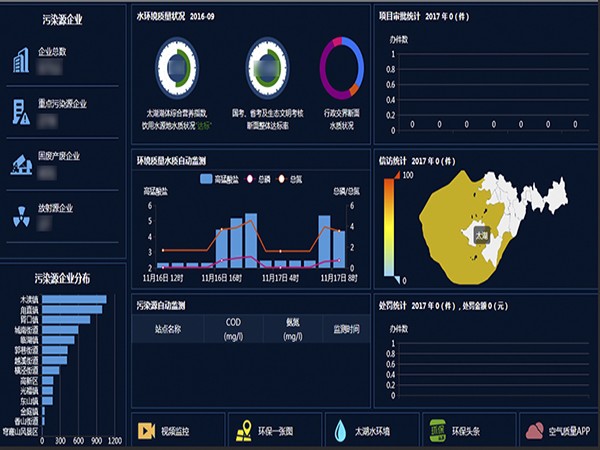
Task: Click the 视频监控 video camera icon
Action: [147, 432]
